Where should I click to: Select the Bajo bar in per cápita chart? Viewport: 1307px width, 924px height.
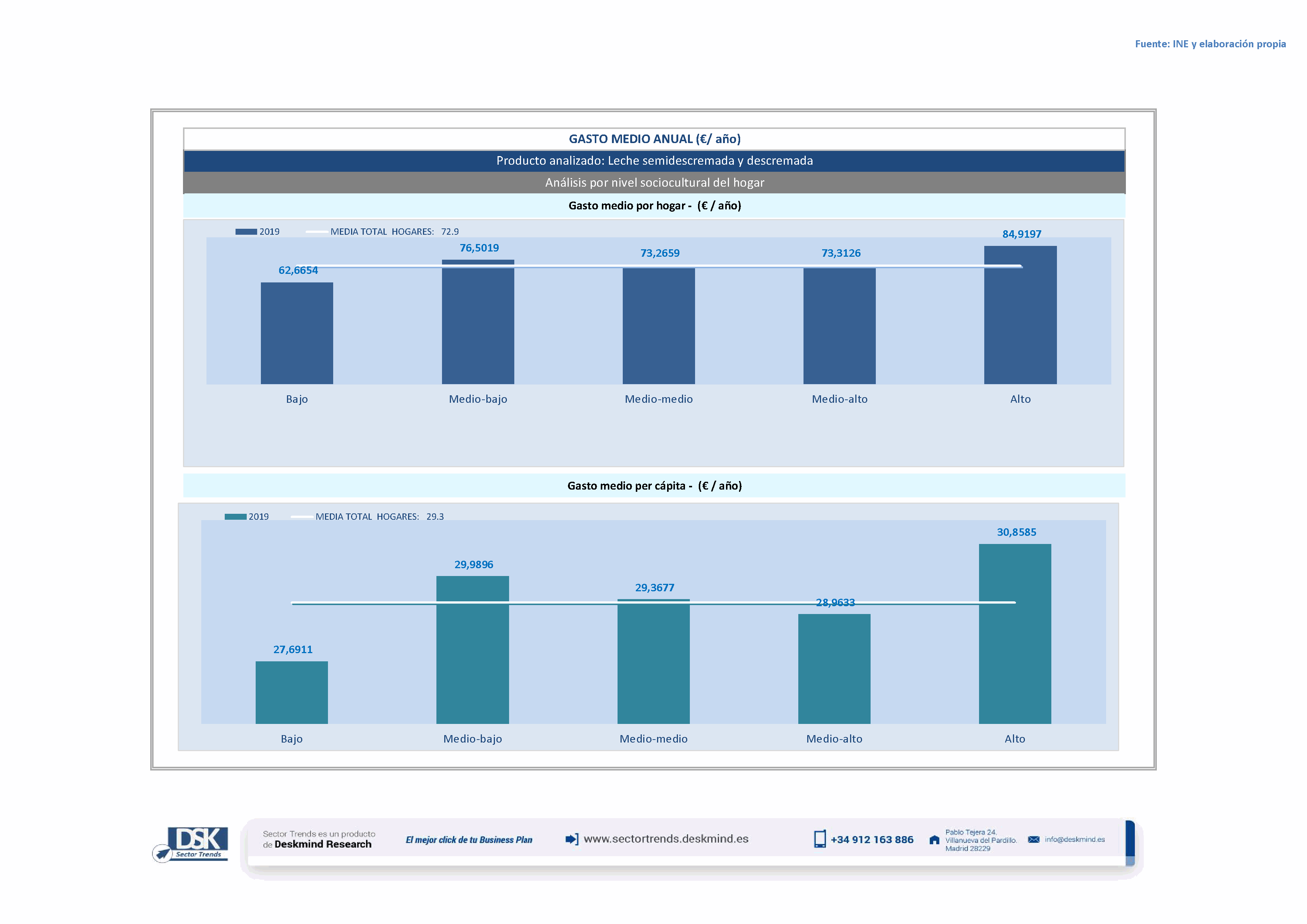[x=291, y=692]
